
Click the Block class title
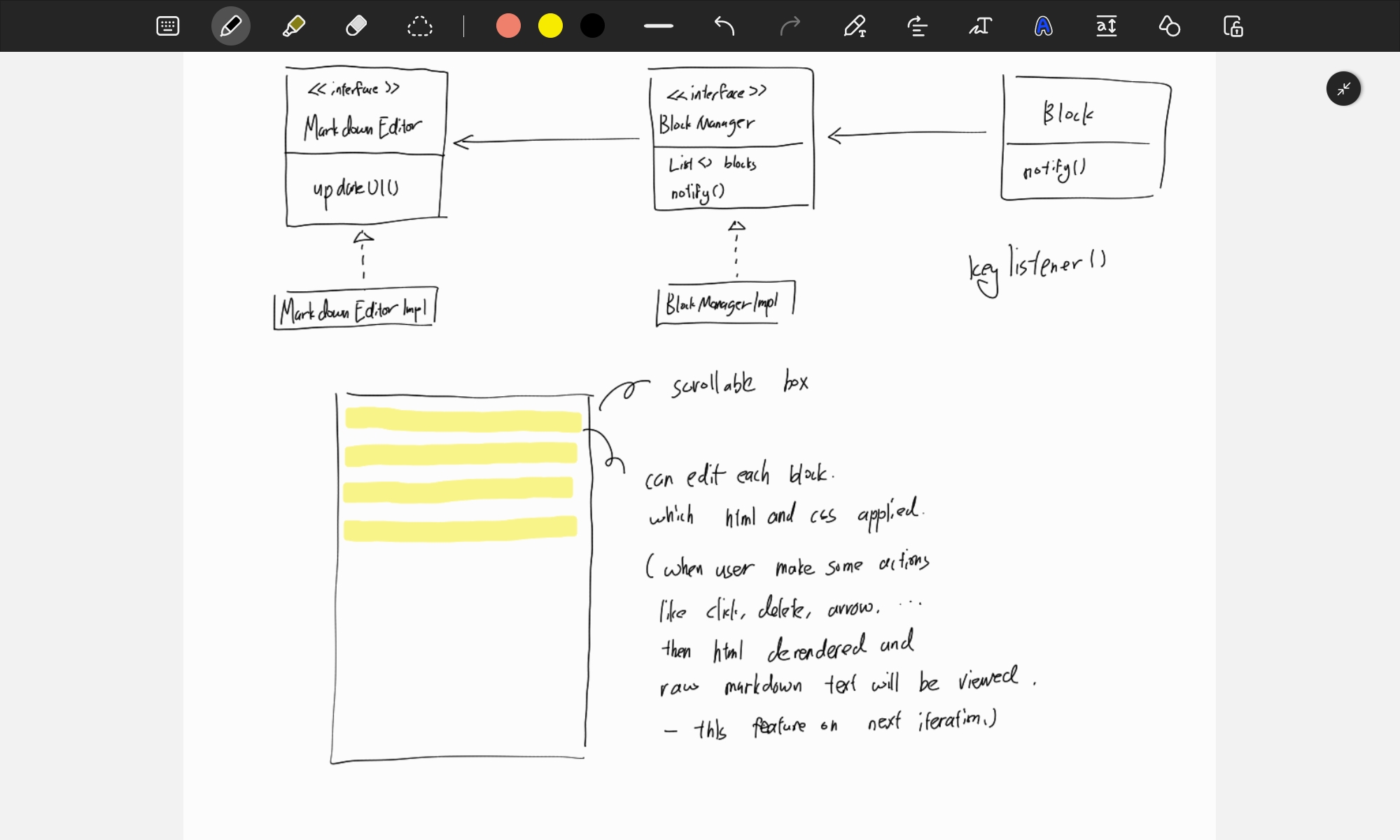[x=1068, y=113]
